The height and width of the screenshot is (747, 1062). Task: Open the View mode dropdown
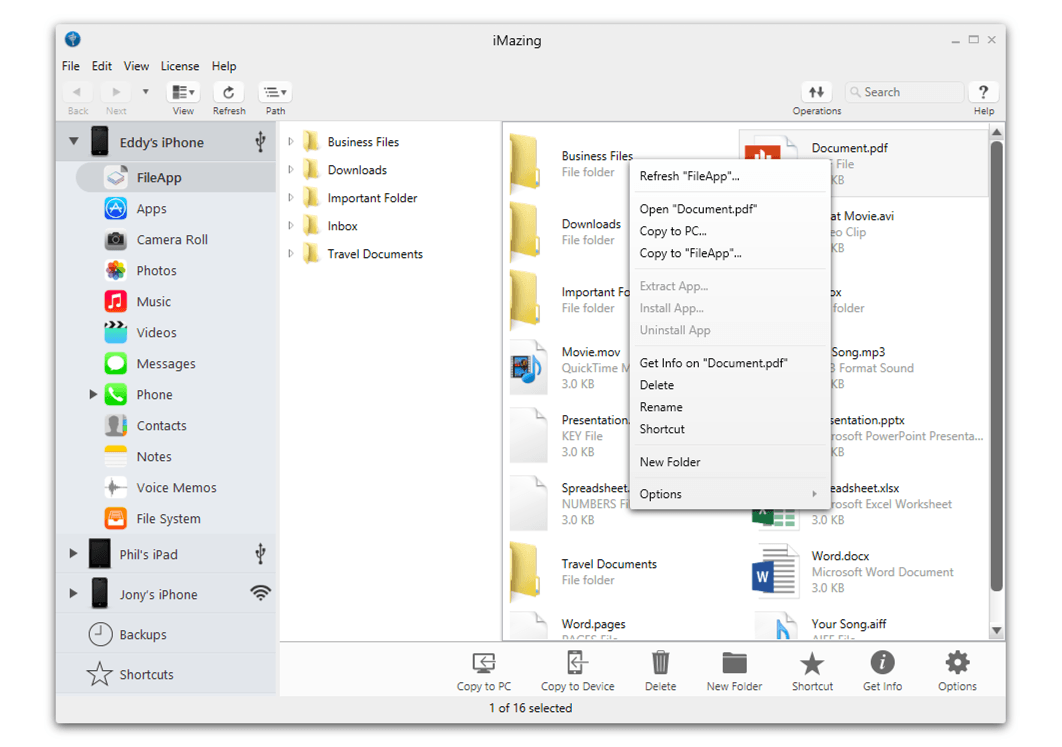coord(183,92)
